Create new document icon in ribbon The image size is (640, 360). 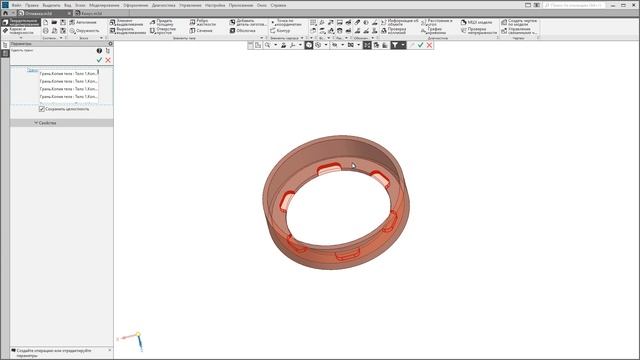pos(46,22)
